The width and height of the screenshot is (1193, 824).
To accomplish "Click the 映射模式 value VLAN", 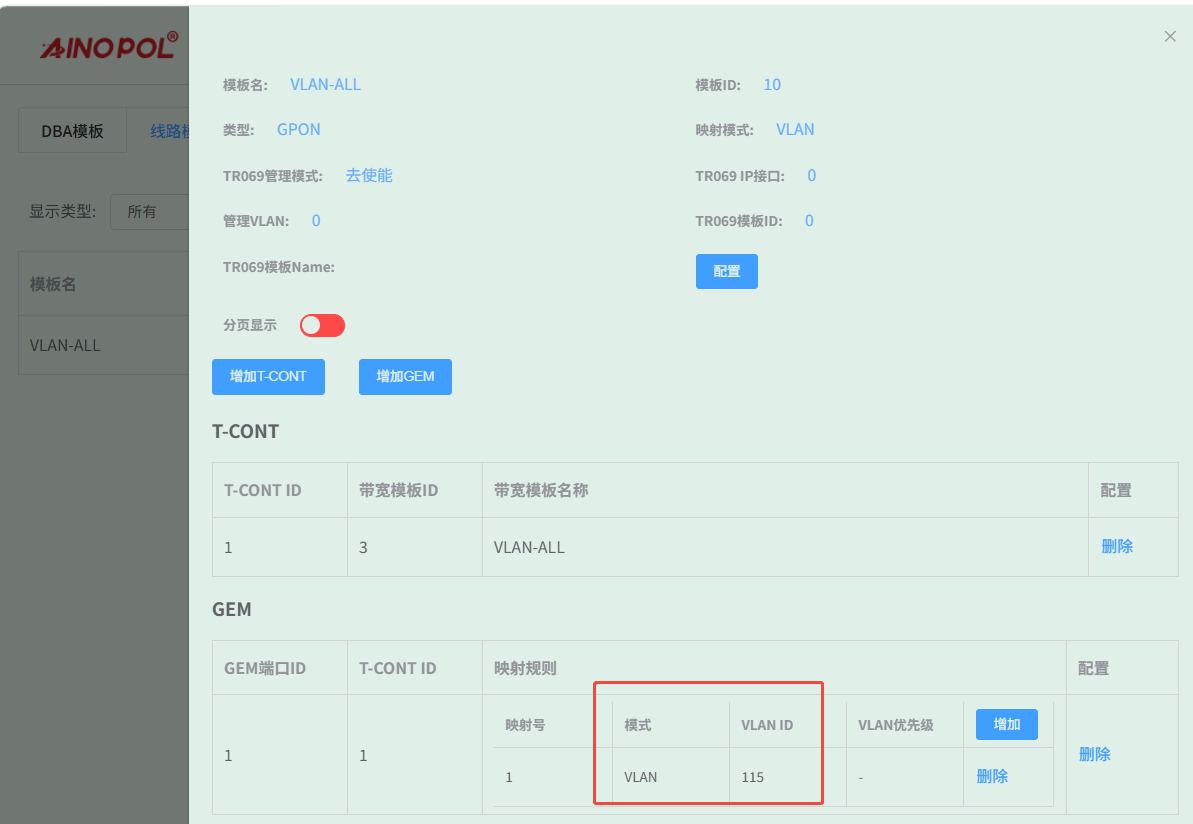I will [x=795, y=129].
